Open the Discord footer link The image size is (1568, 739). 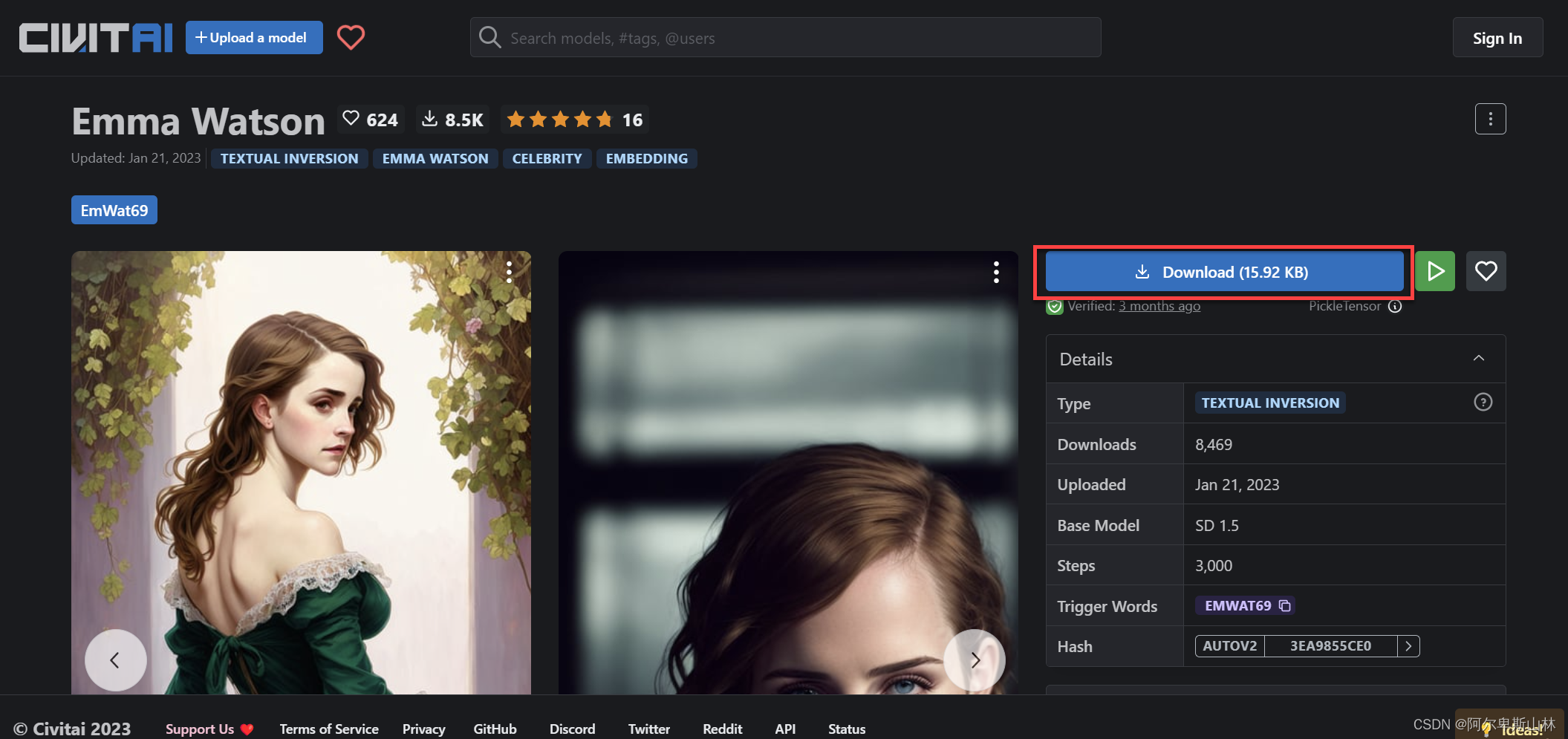pos(573,729)
